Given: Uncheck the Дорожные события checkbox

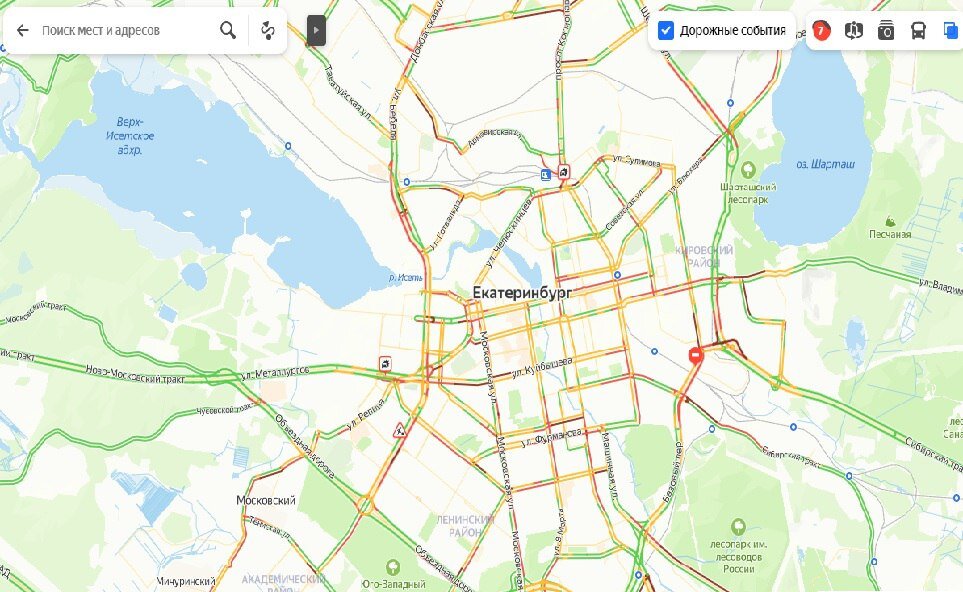Looking at the screenshot, I should (x=666, y=30).
